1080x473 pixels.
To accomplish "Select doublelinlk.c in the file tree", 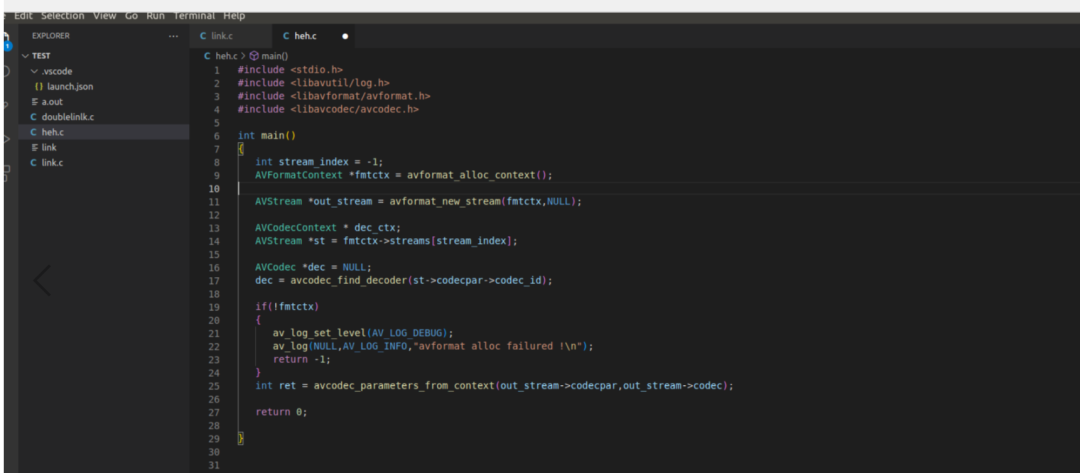I will [x=67, y=117].
